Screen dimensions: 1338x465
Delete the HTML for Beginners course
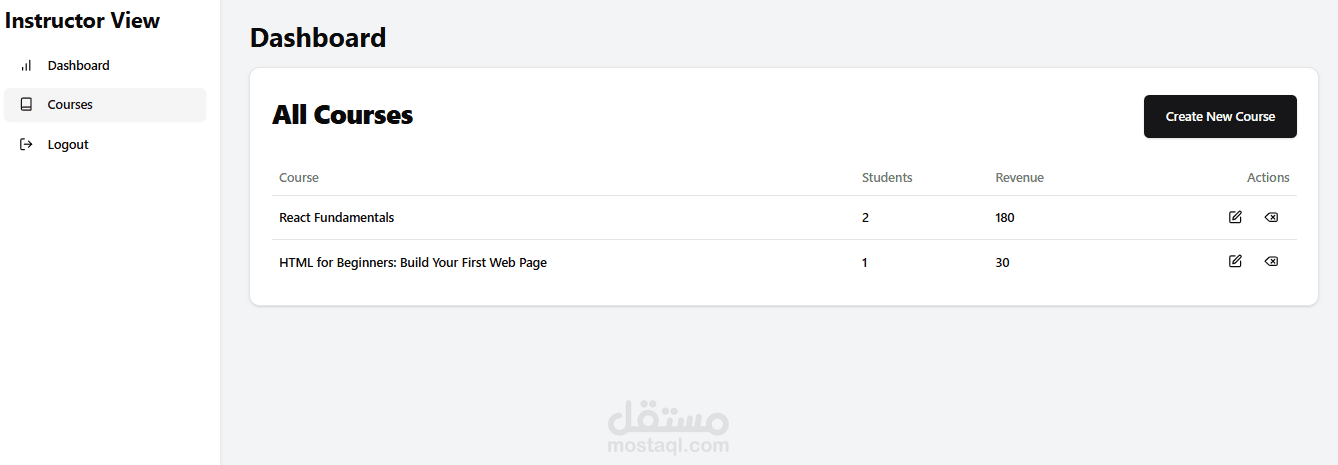coord(1271,261)
